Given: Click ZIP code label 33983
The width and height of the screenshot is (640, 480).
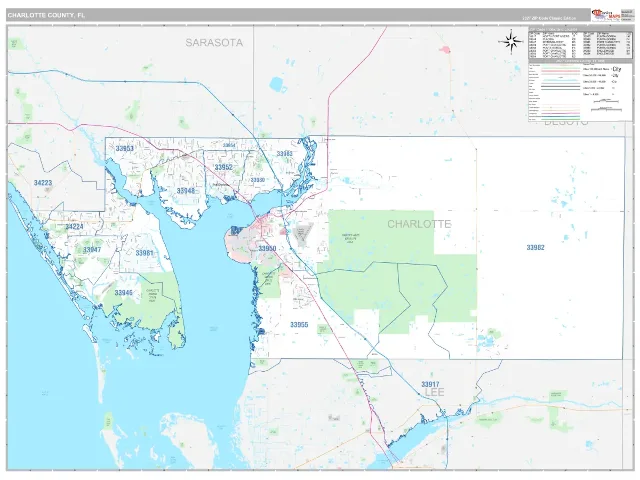Looking at the screenshot, I should coord(284,153).
